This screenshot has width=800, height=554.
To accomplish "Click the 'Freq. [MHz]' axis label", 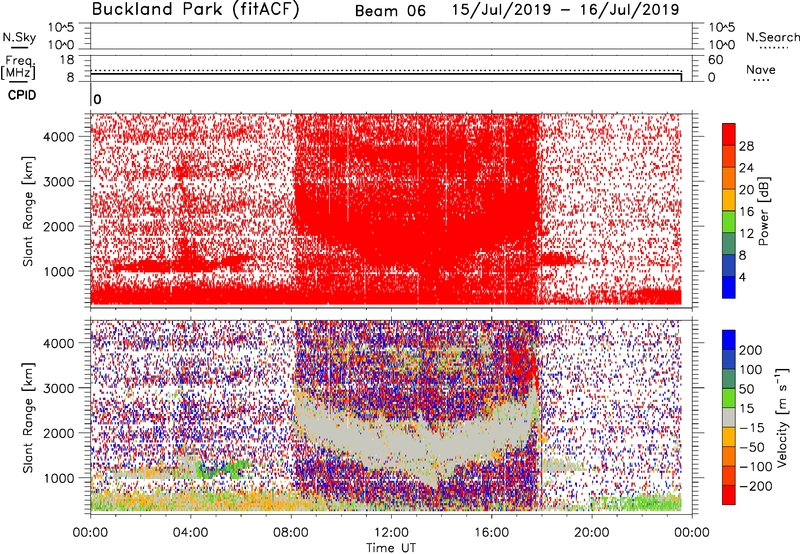I will [19, 67].
